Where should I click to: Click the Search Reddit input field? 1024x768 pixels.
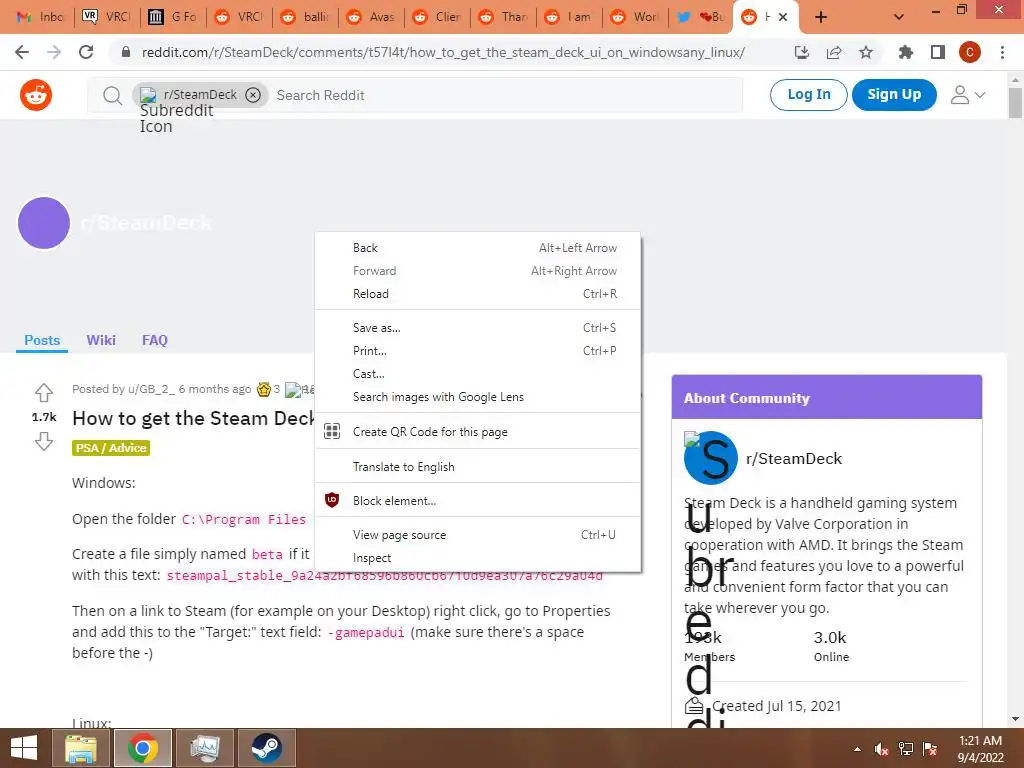point(506,95)
